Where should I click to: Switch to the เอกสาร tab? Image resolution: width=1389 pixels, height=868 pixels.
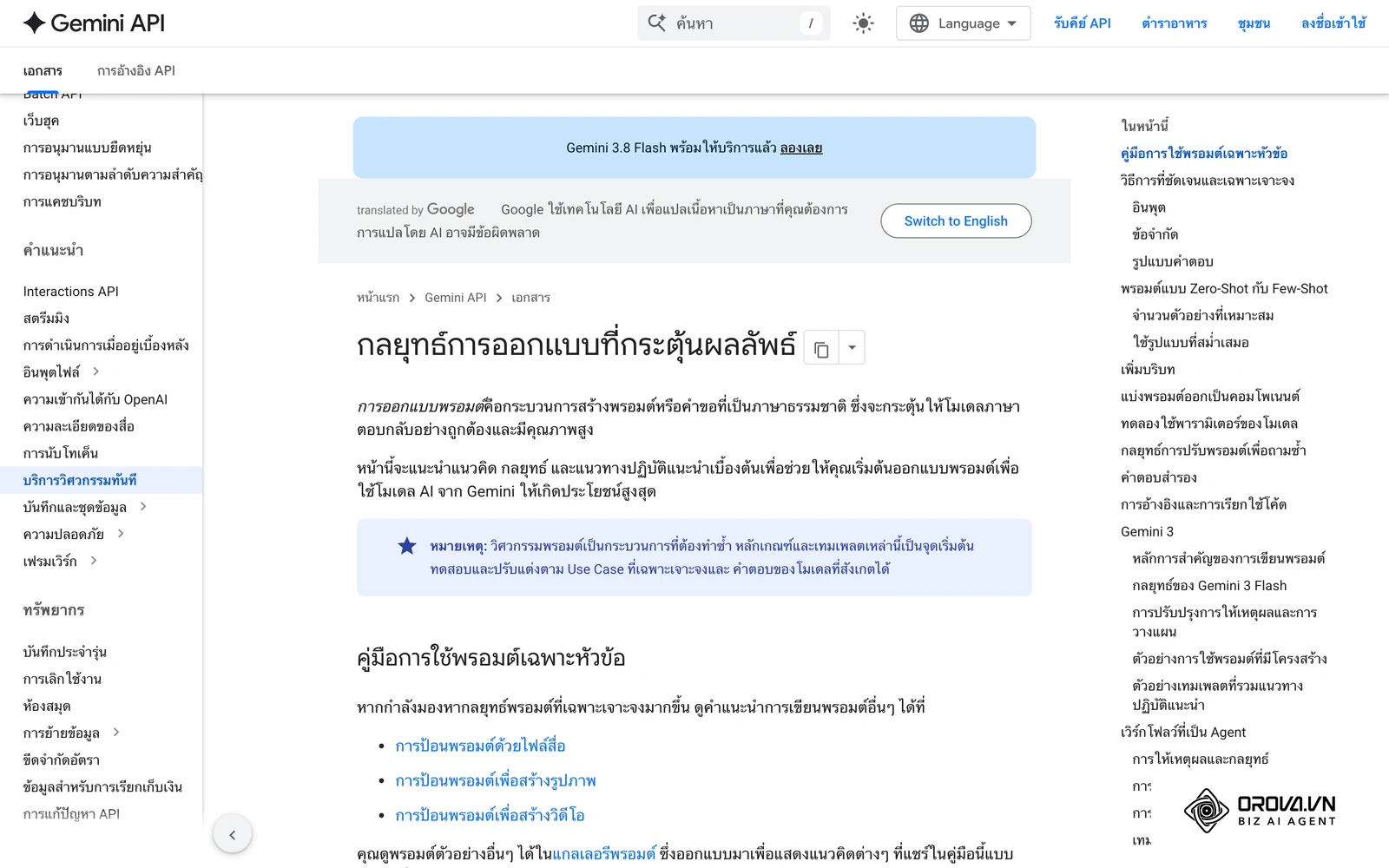click(x=43, y=70)
